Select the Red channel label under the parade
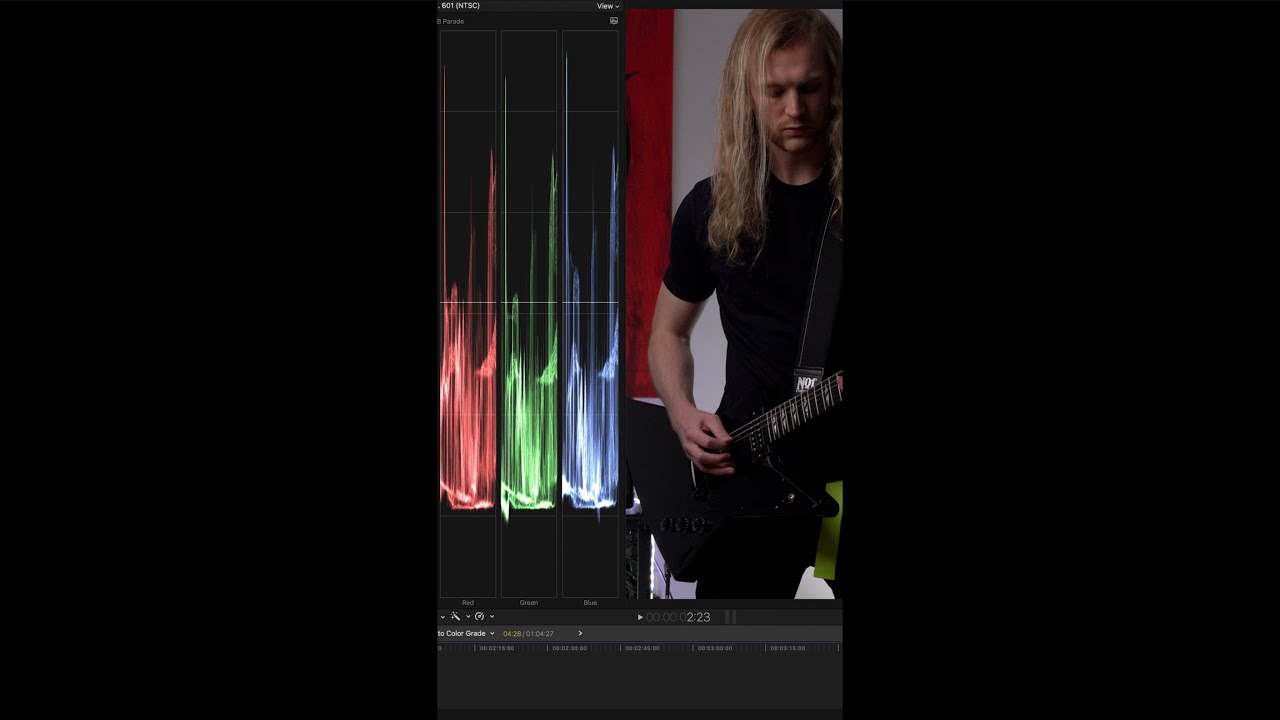This screenshot has width=1280, height=720. [x=468, y=603]
